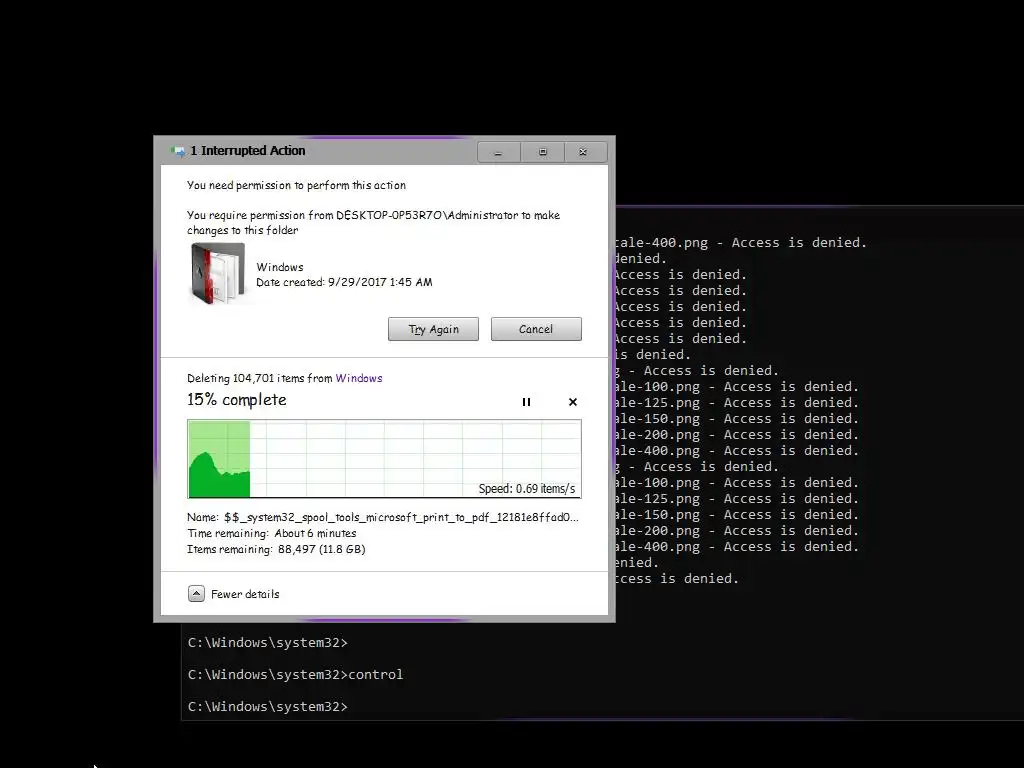Click 'Date created: 9/29/2017 1:45 AM' text
This screenshot has height=768, width=1024.
pos(344,282)
